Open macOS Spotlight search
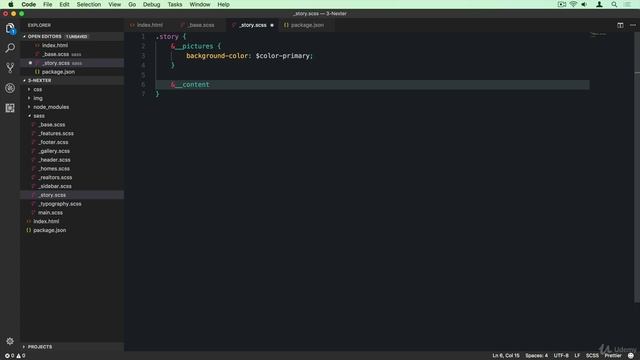Image resolution: width=640 pixels, height=360 pixels. [x=614, y=4]
